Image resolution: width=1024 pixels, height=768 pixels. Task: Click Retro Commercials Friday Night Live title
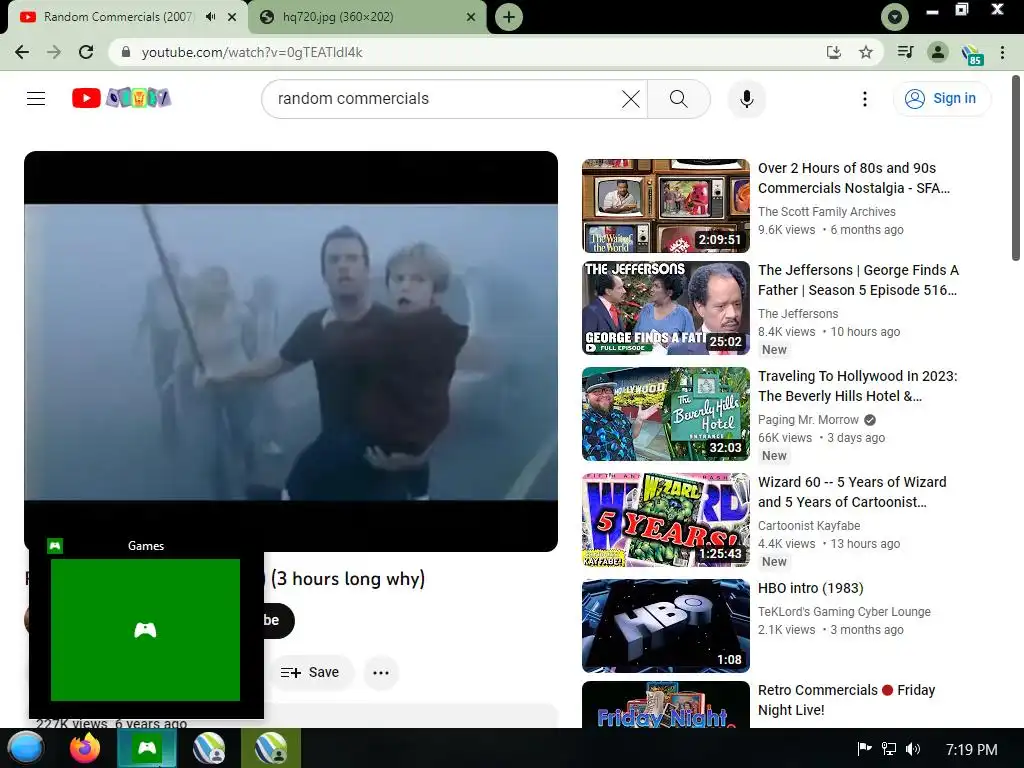(846, 699)
